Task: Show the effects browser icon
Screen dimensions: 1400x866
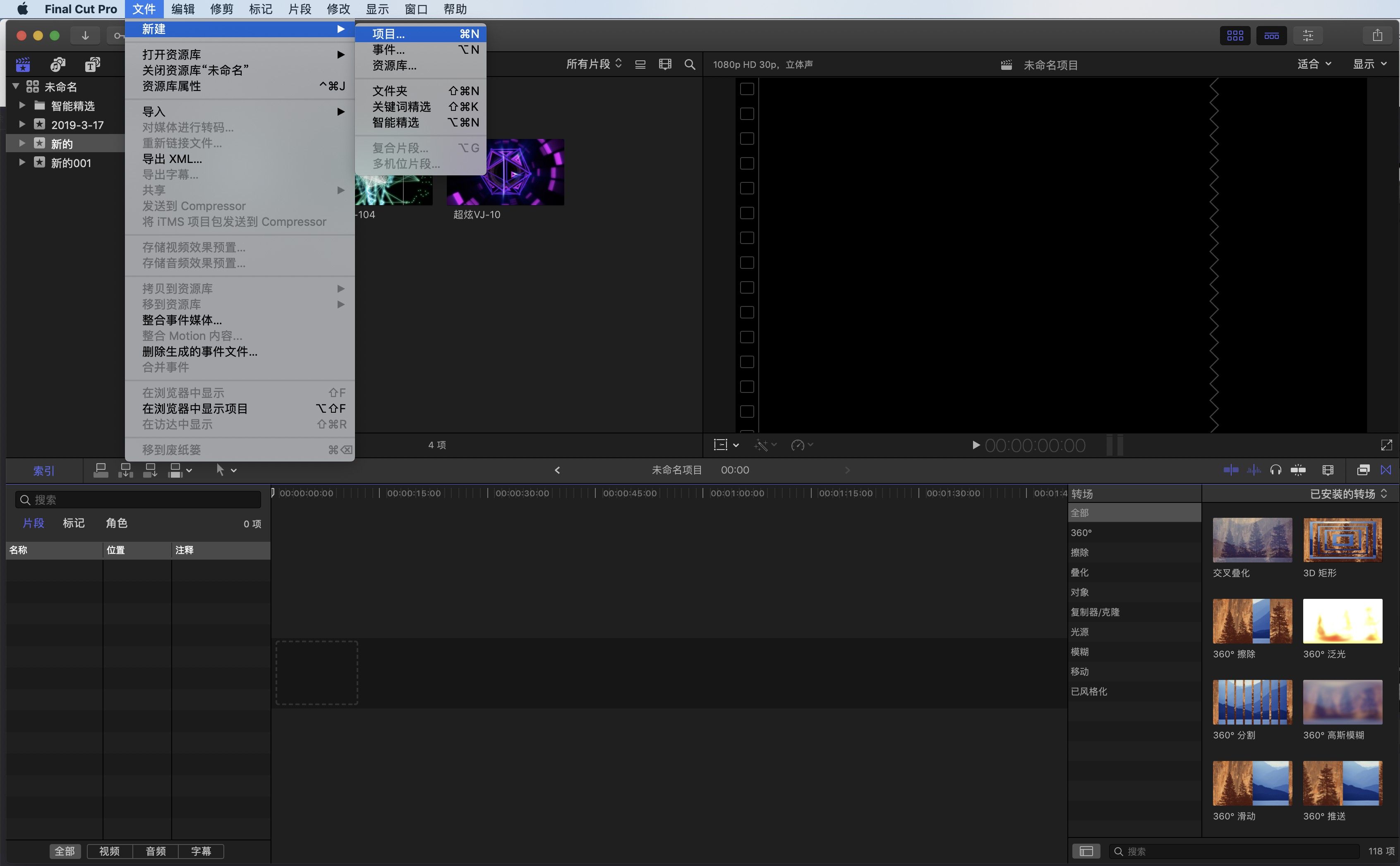Action: [x=1363, y=470]
